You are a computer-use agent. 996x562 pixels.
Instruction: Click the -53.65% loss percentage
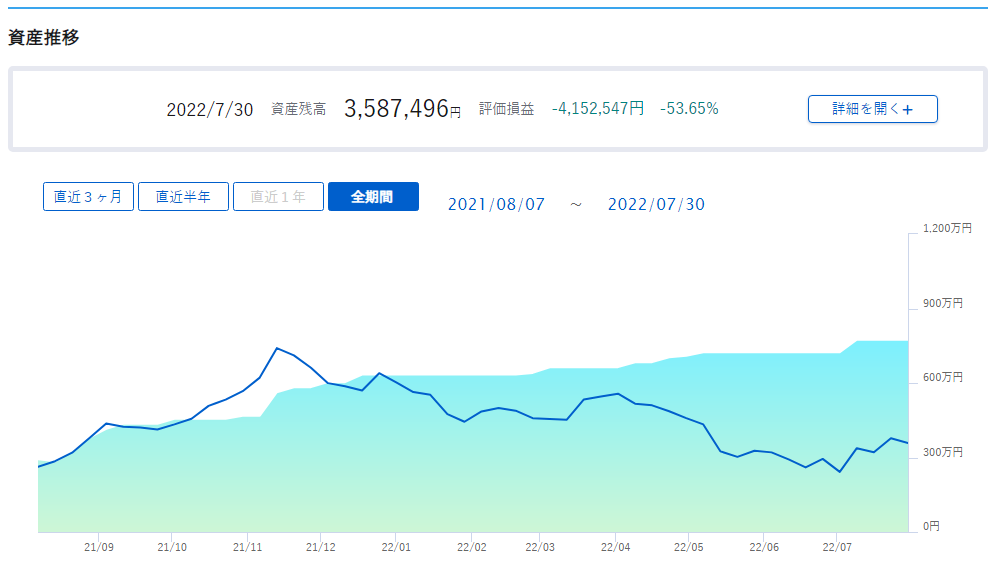tap(689, 109)
